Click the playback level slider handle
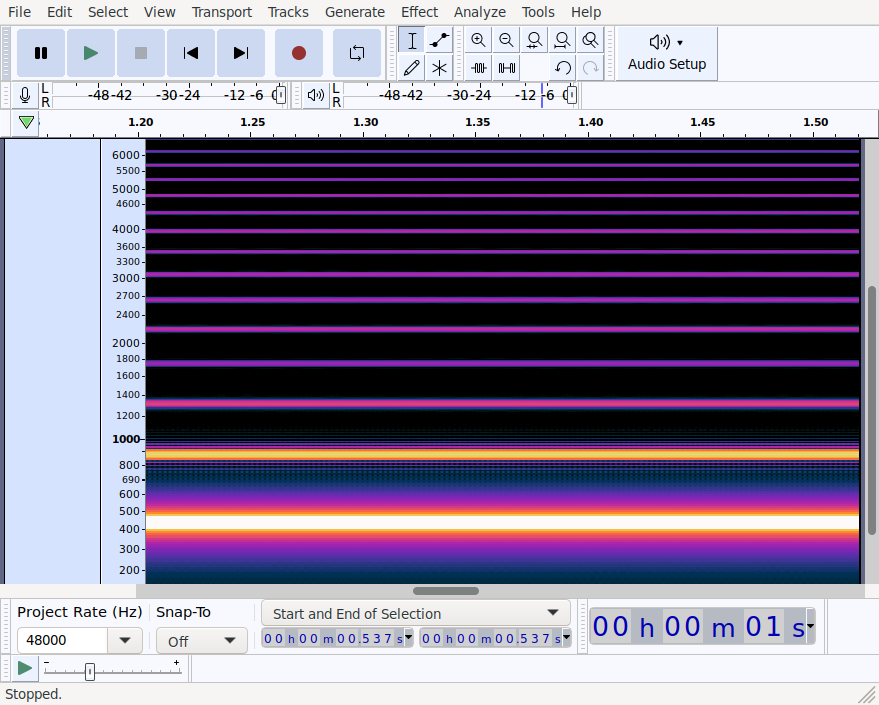 (x=571, y=95)
